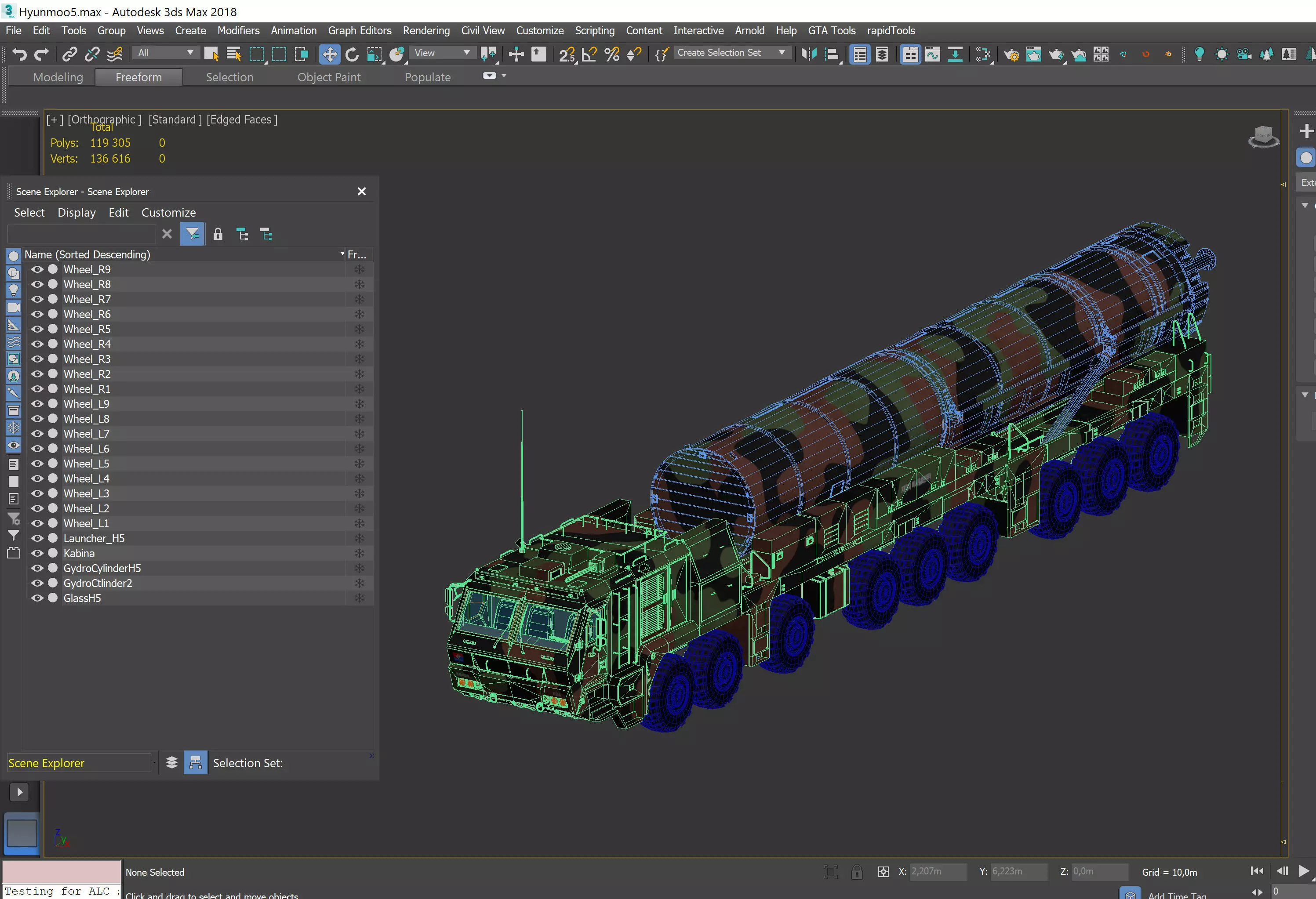
Task: Click the Scene Explorer search field
Action: pos(82,234)
